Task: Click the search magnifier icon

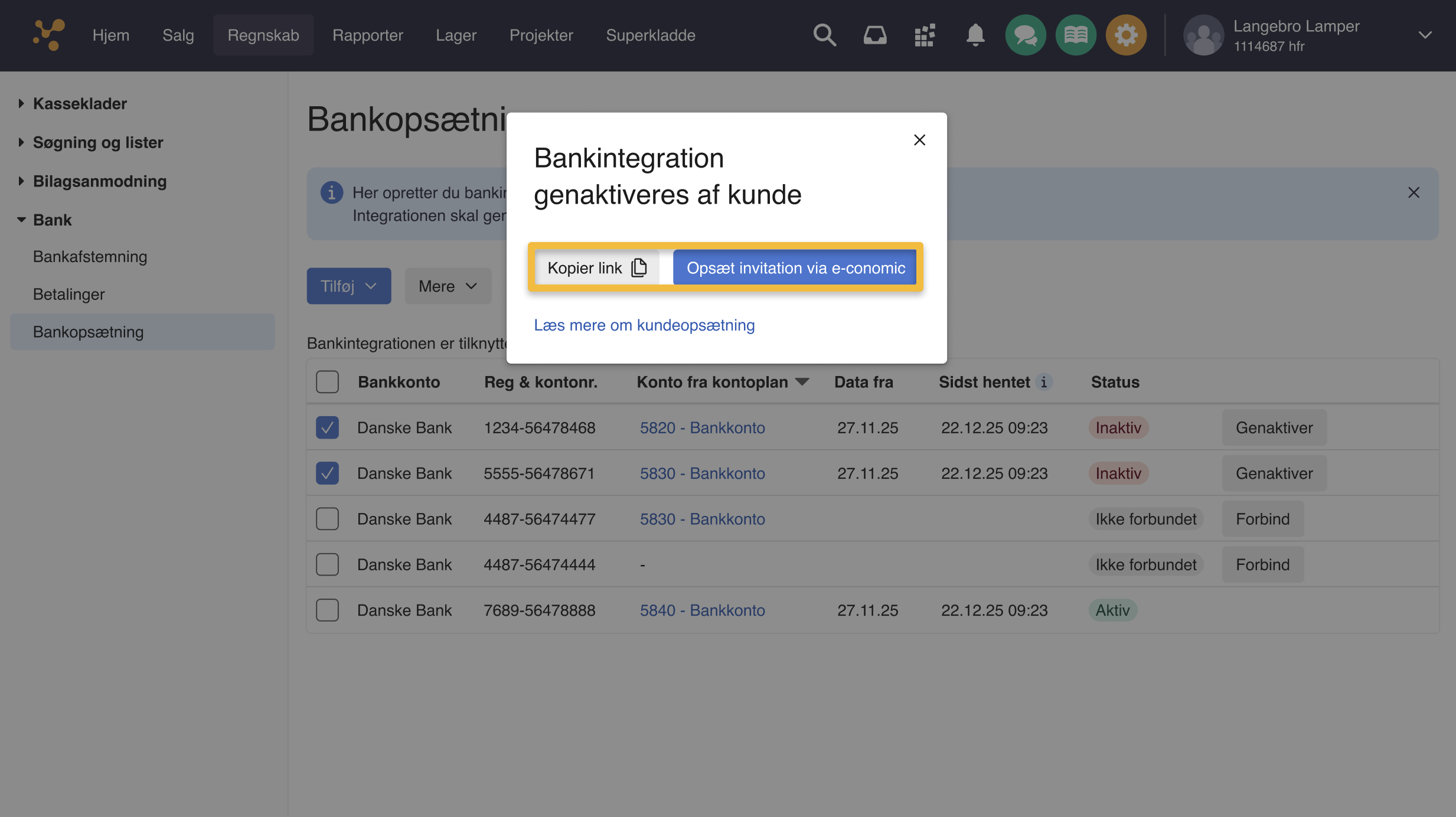Action: click(824, 35)
